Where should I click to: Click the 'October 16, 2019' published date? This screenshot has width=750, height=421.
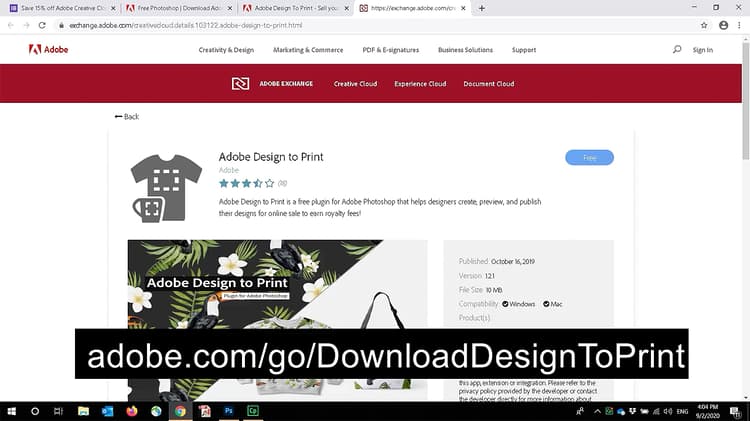[513, 261]
